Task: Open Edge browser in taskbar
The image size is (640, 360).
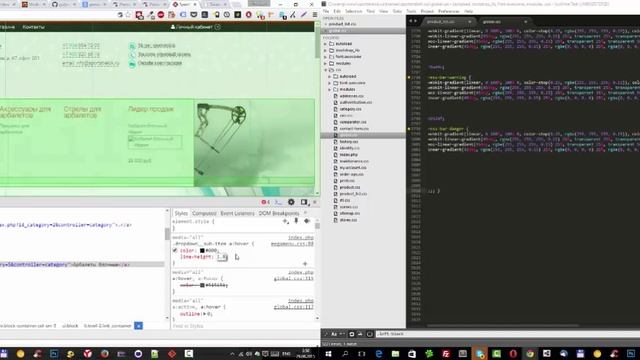Action: 378,353
